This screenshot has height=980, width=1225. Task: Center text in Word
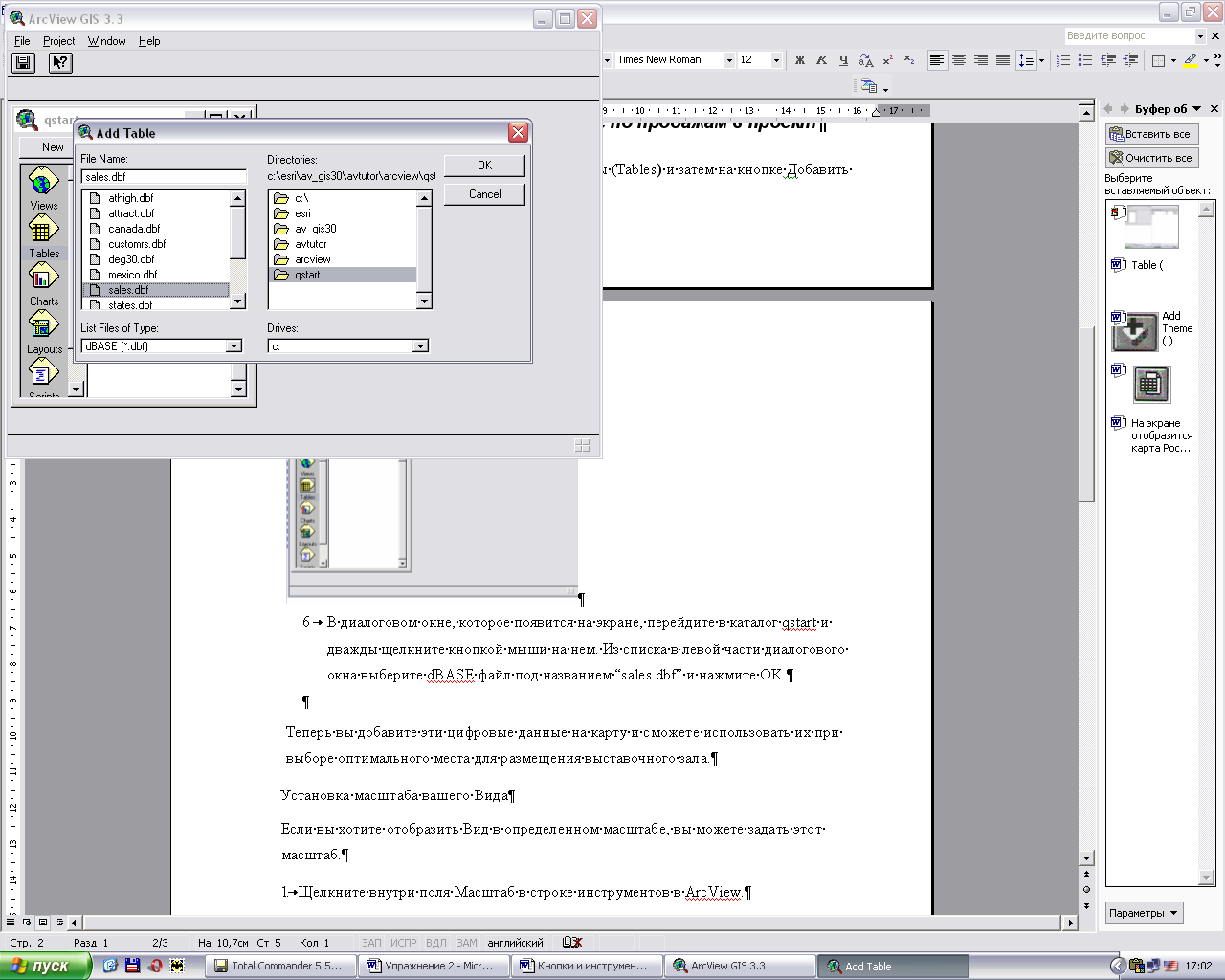click(959, 59)
